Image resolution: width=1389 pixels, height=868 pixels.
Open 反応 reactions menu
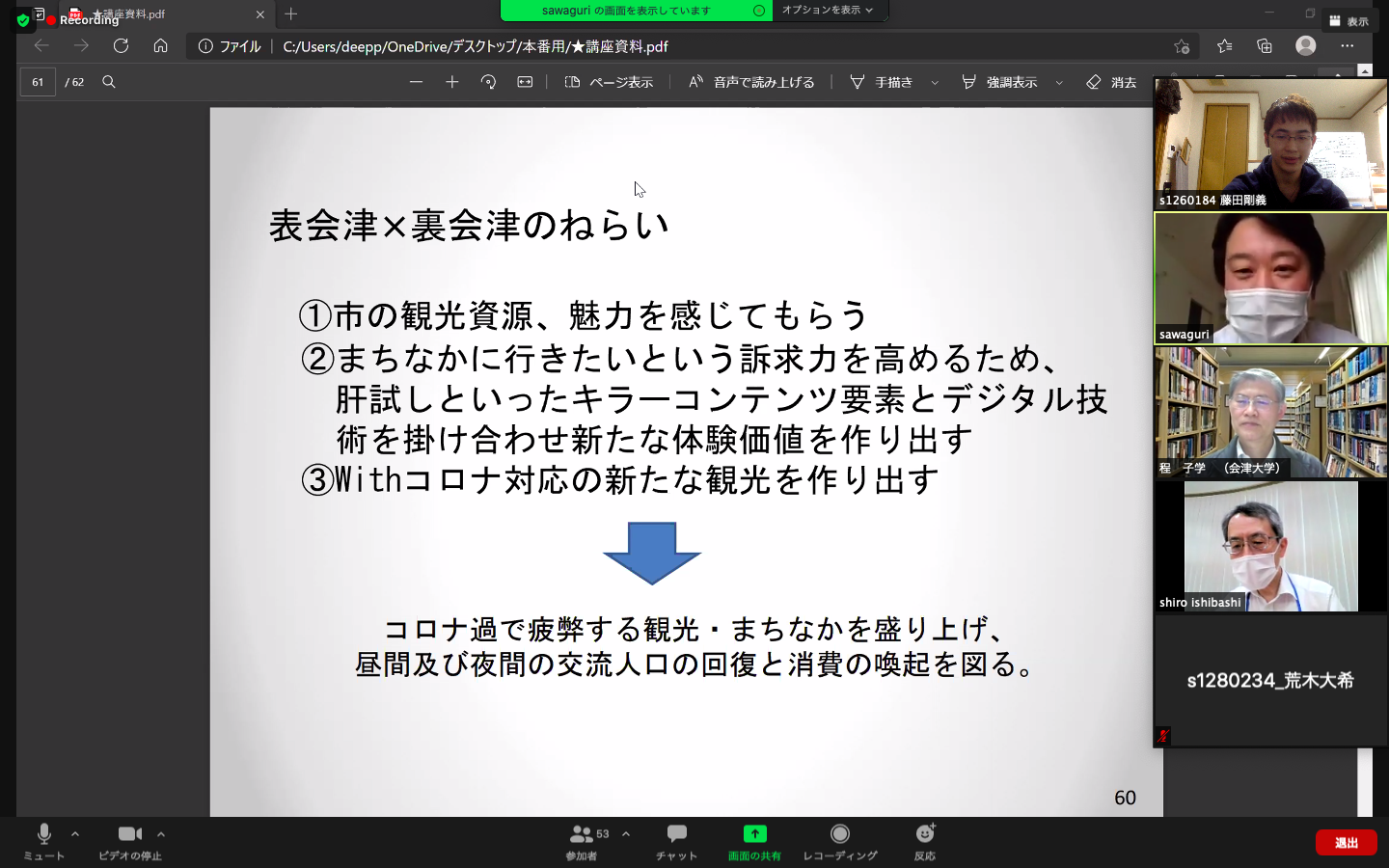pyautogui.click(x=925, y=841)
